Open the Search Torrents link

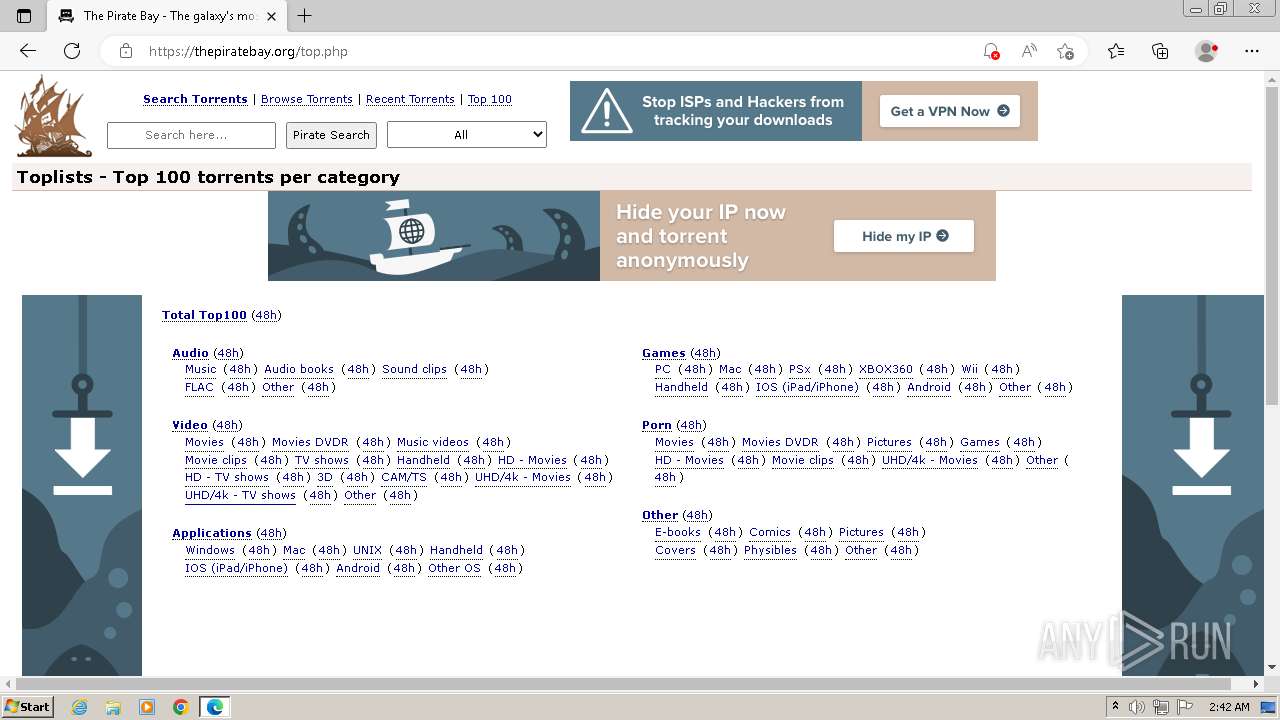pos(195,99)
